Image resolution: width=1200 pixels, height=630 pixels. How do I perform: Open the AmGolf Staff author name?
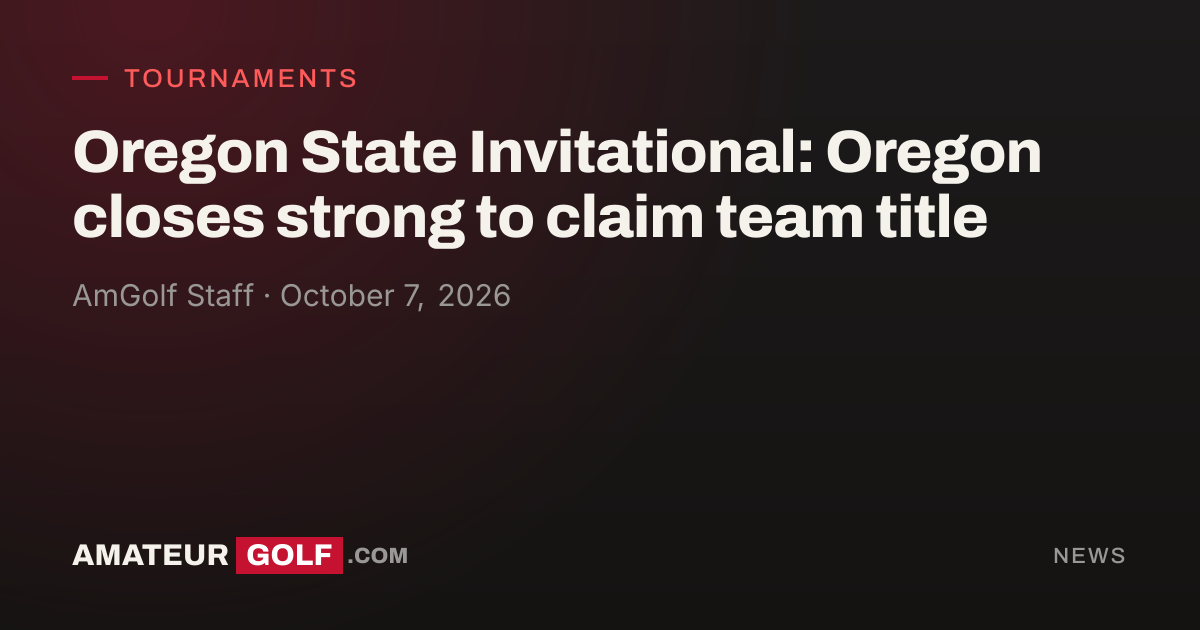(x=163, y=296)
